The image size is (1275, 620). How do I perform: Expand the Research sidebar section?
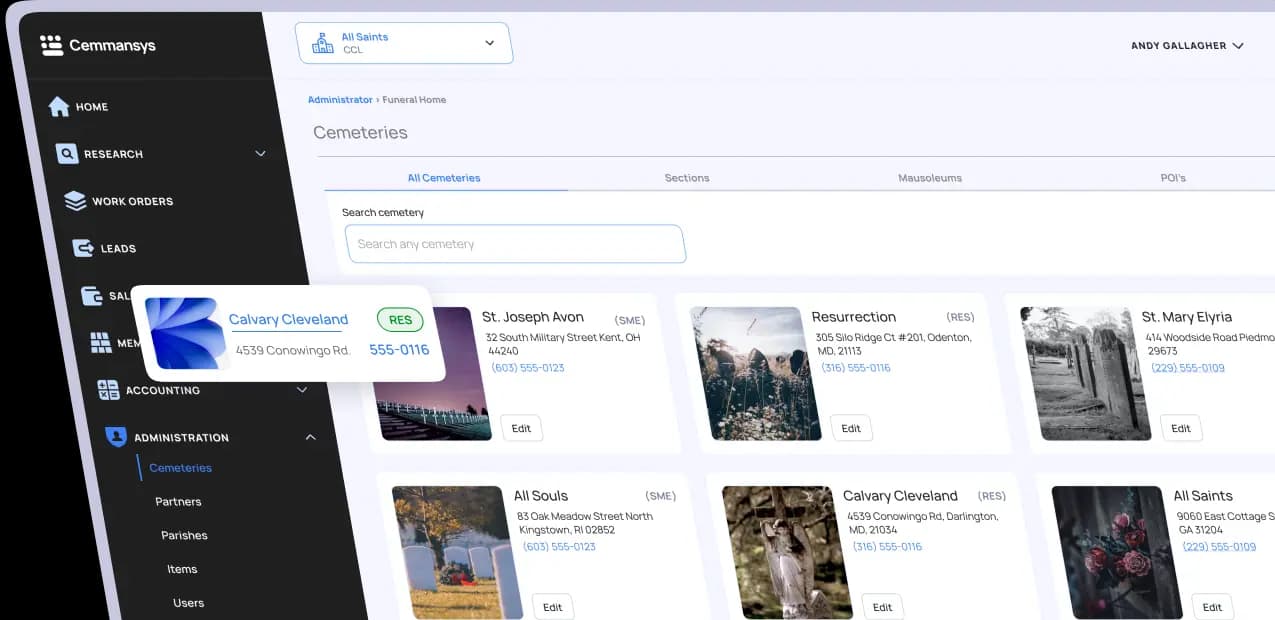(260, 154)
